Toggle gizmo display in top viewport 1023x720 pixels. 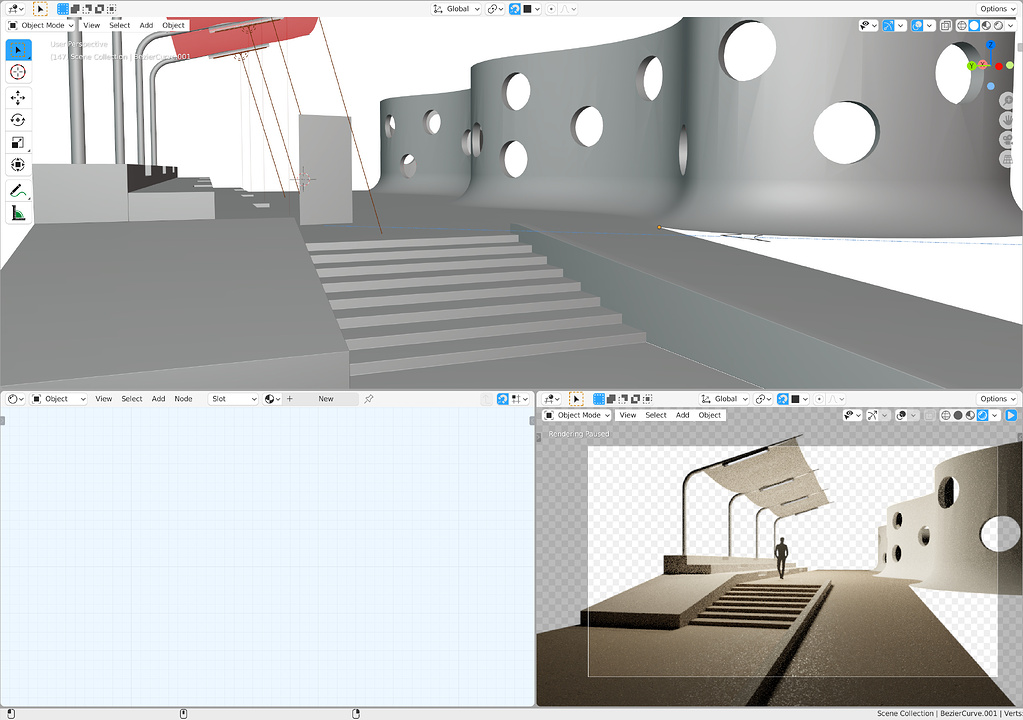pyautogui.click(x=889, y=25)
